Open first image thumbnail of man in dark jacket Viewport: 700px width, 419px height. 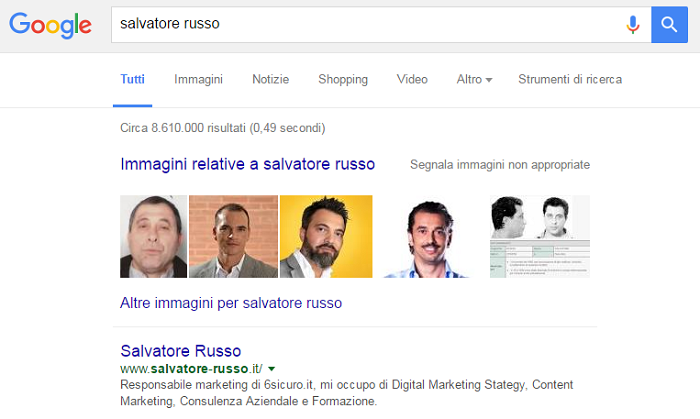point(154,236)
